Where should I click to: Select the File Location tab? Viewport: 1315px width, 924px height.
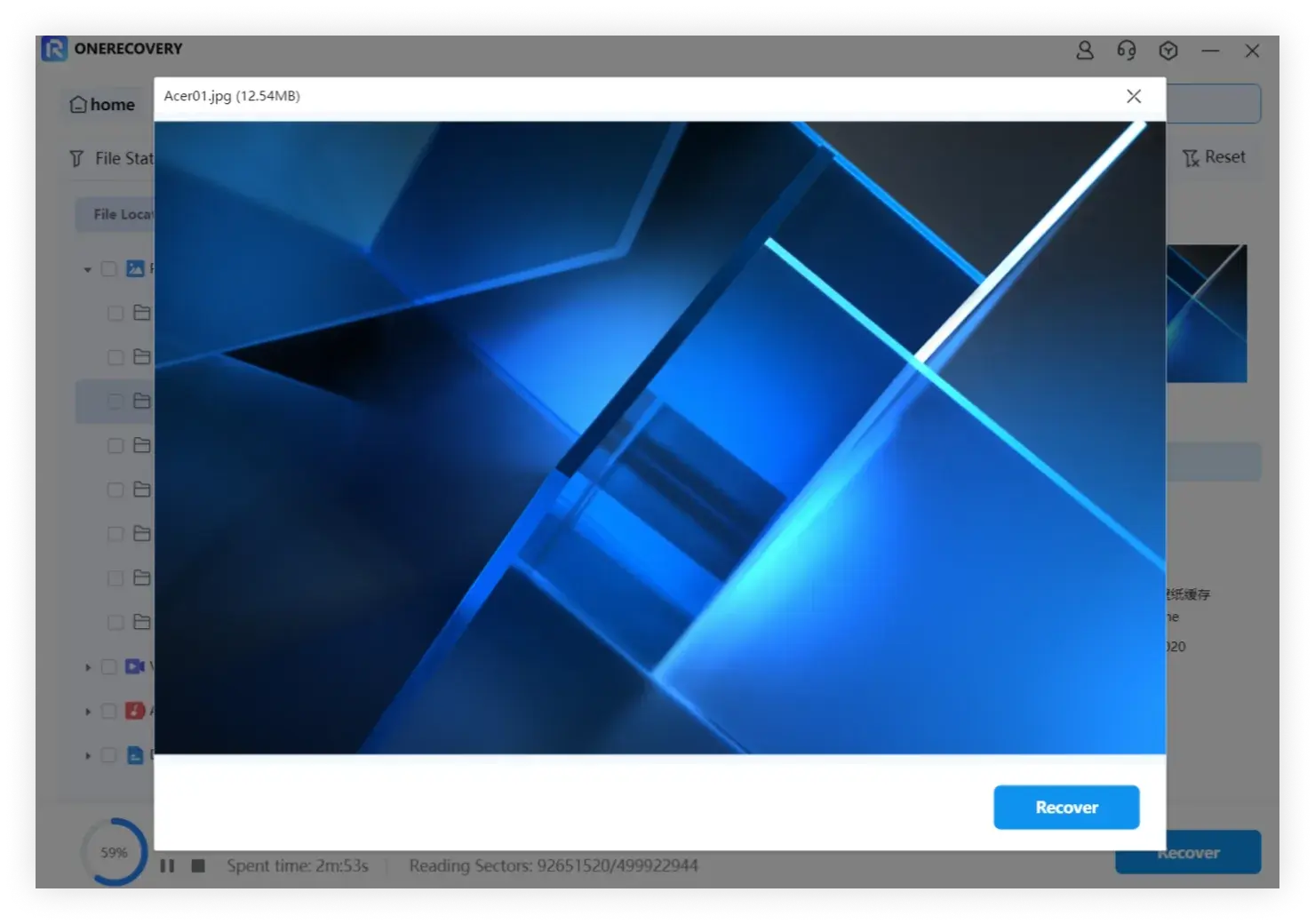tap(120, 214)
